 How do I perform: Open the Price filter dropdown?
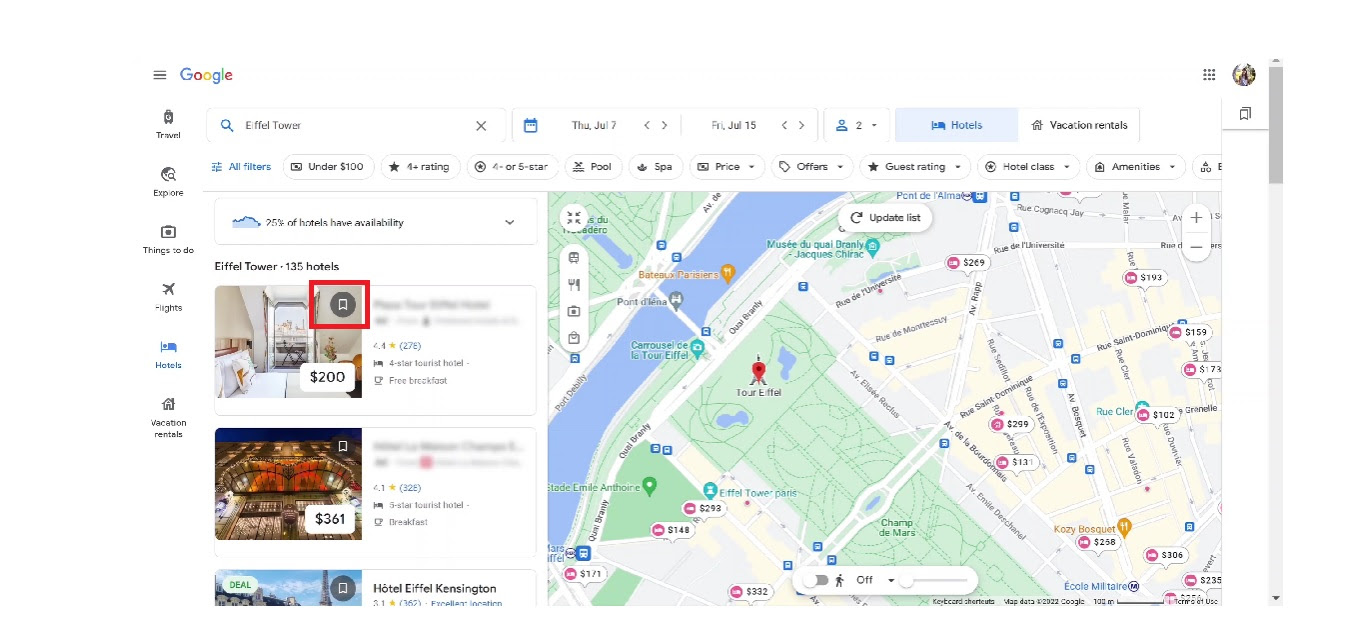point(727,167)
